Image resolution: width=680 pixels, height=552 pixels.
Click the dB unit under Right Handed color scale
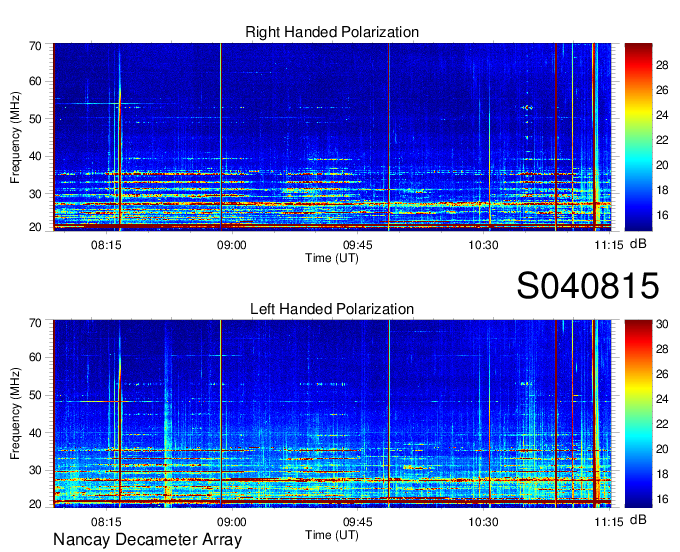[638, 244]
